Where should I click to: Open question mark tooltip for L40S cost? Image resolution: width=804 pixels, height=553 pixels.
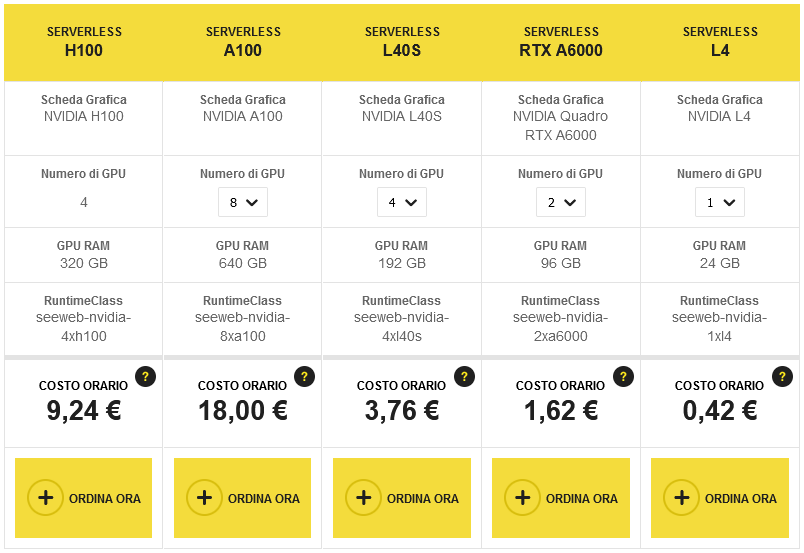click(x=464, y=377)
